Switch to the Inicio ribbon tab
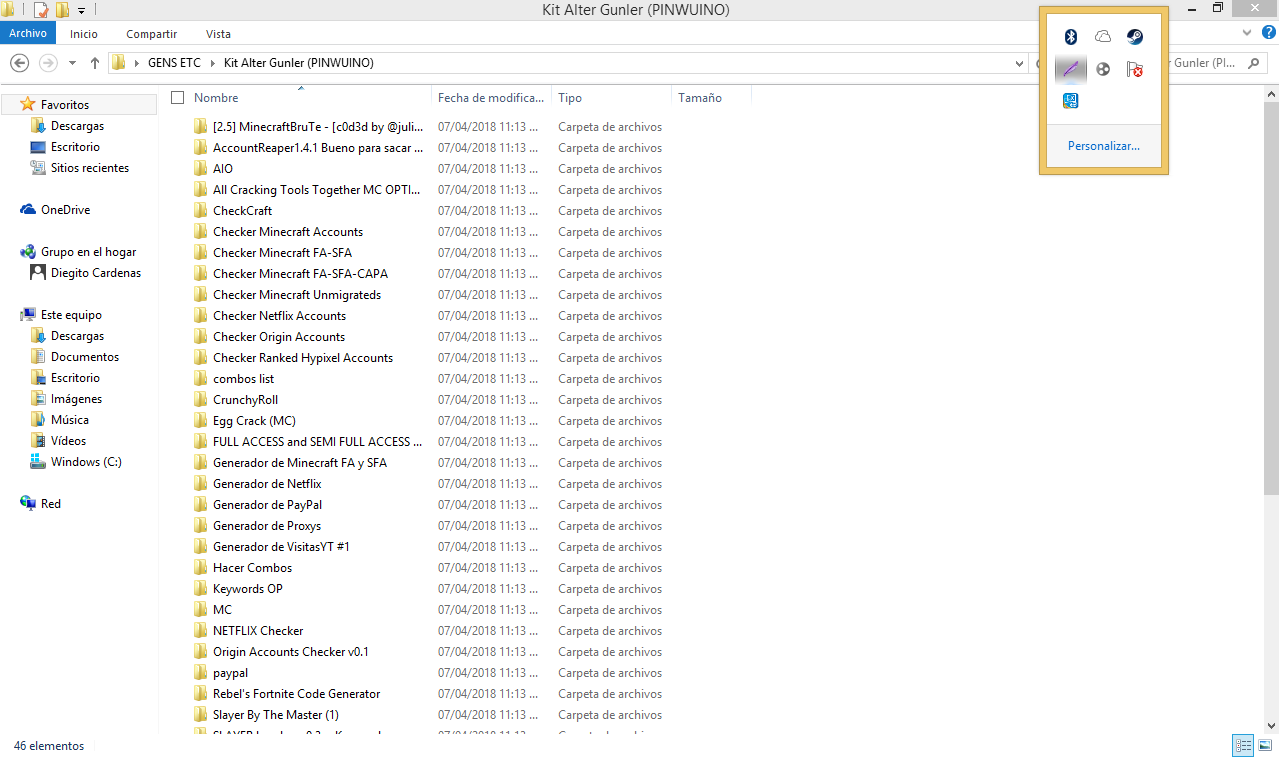 (84, 34)
